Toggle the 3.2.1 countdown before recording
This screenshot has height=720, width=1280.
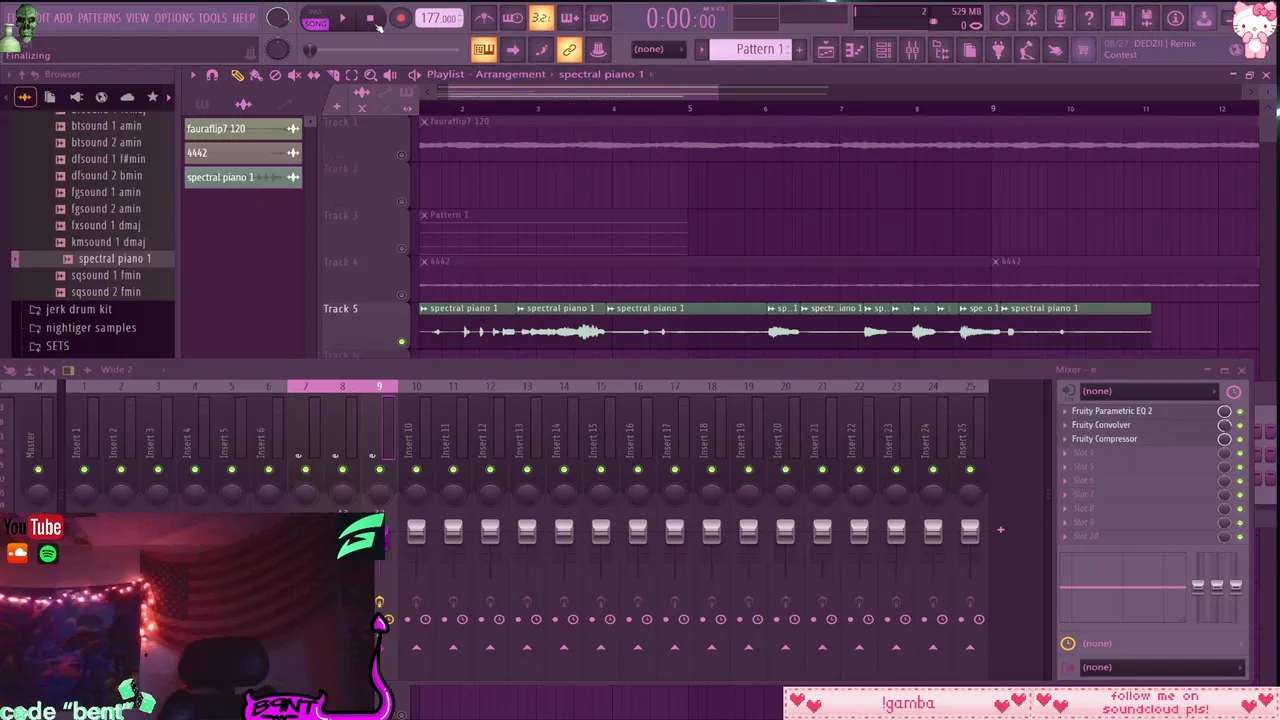click(x=541, y=18)
